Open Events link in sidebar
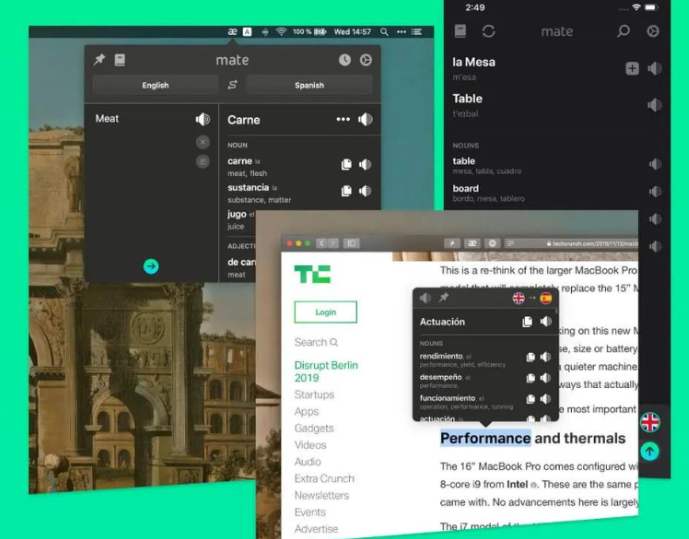The image size is (689, 539). 310,512
